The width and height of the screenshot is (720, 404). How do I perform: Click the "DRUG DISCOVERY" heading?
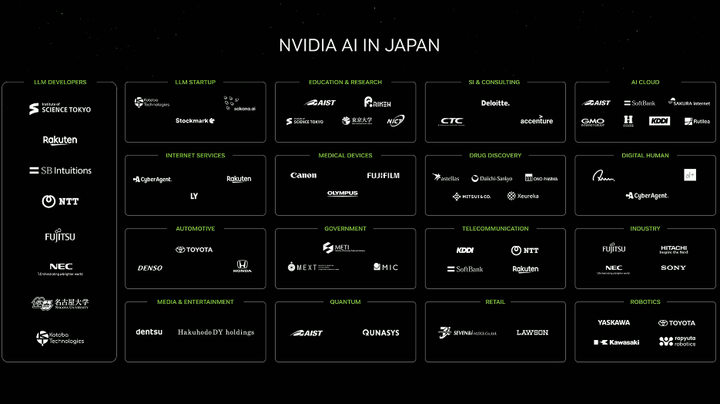[x=495, y=156]
